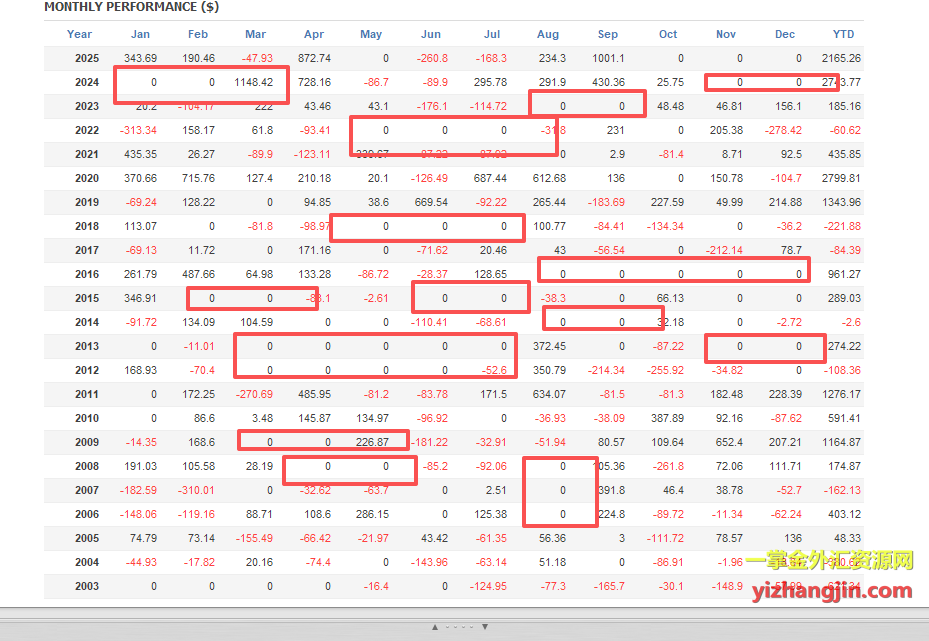
Task: Click the Dec column header
Action: [x=785, y=34]
